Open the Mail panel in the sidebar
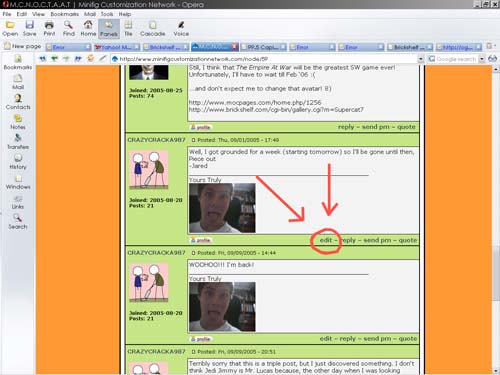 click(x=18, y=82)
